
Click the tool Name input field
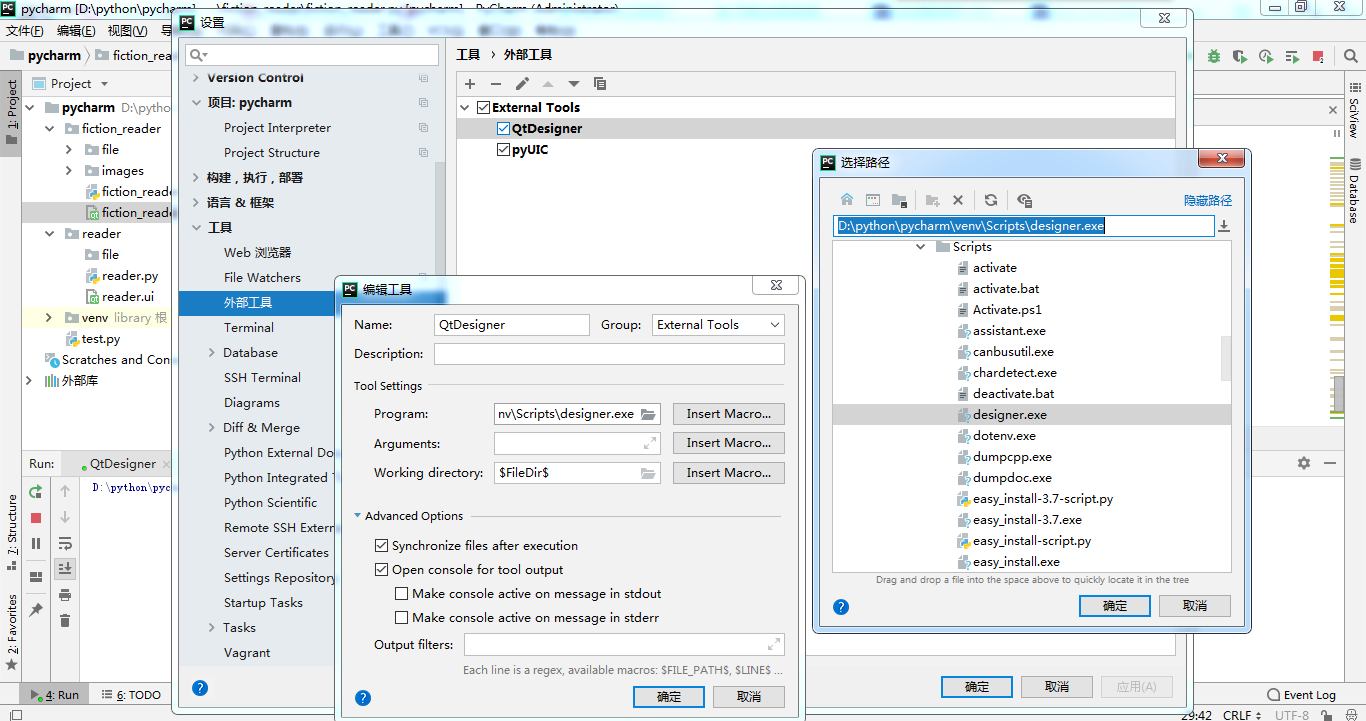tap(512, 325)
